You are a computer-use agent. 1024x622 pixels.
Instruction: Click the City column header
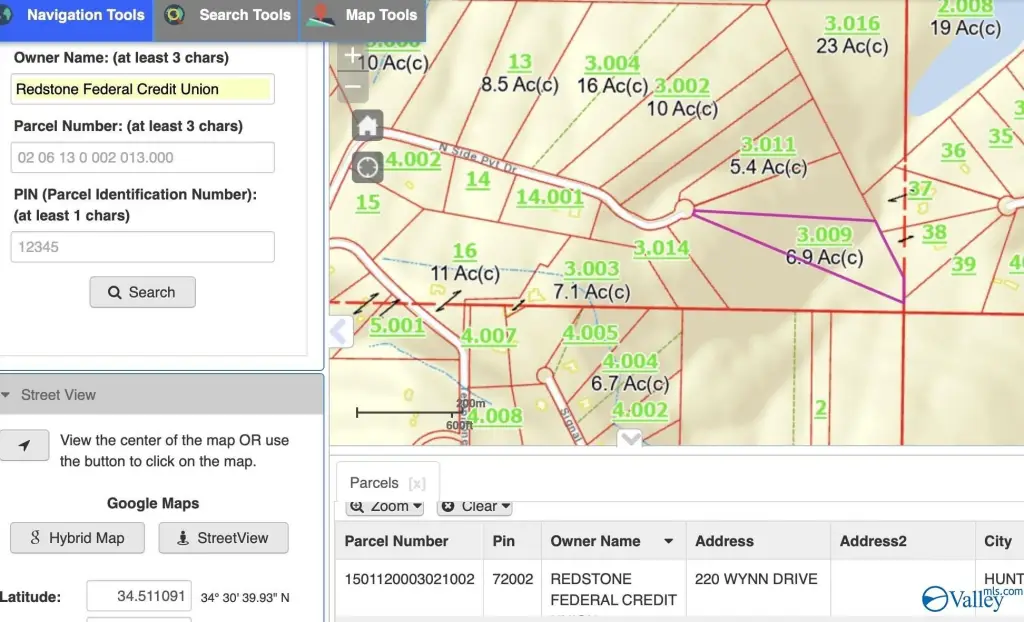click(999, 541)
